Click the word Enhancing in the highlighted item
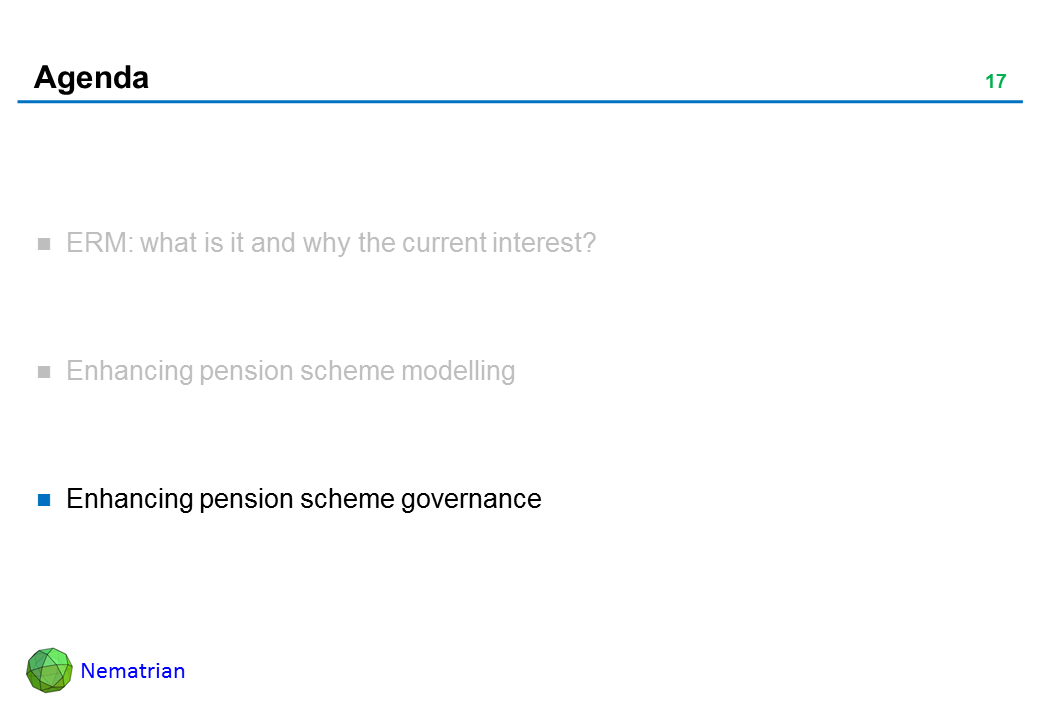 point(129,498)
